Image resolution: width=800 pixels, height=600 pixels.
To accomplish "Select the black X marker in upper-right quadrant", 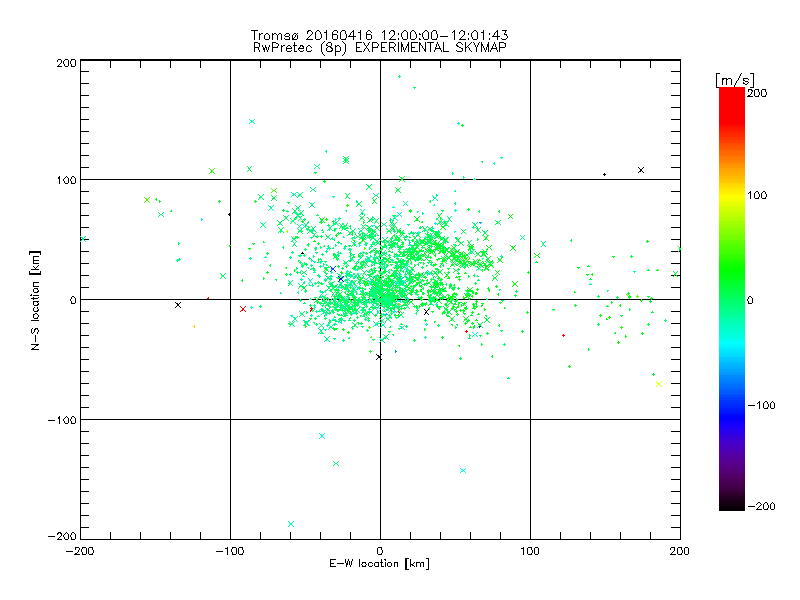I will click(x=641, y=170).
